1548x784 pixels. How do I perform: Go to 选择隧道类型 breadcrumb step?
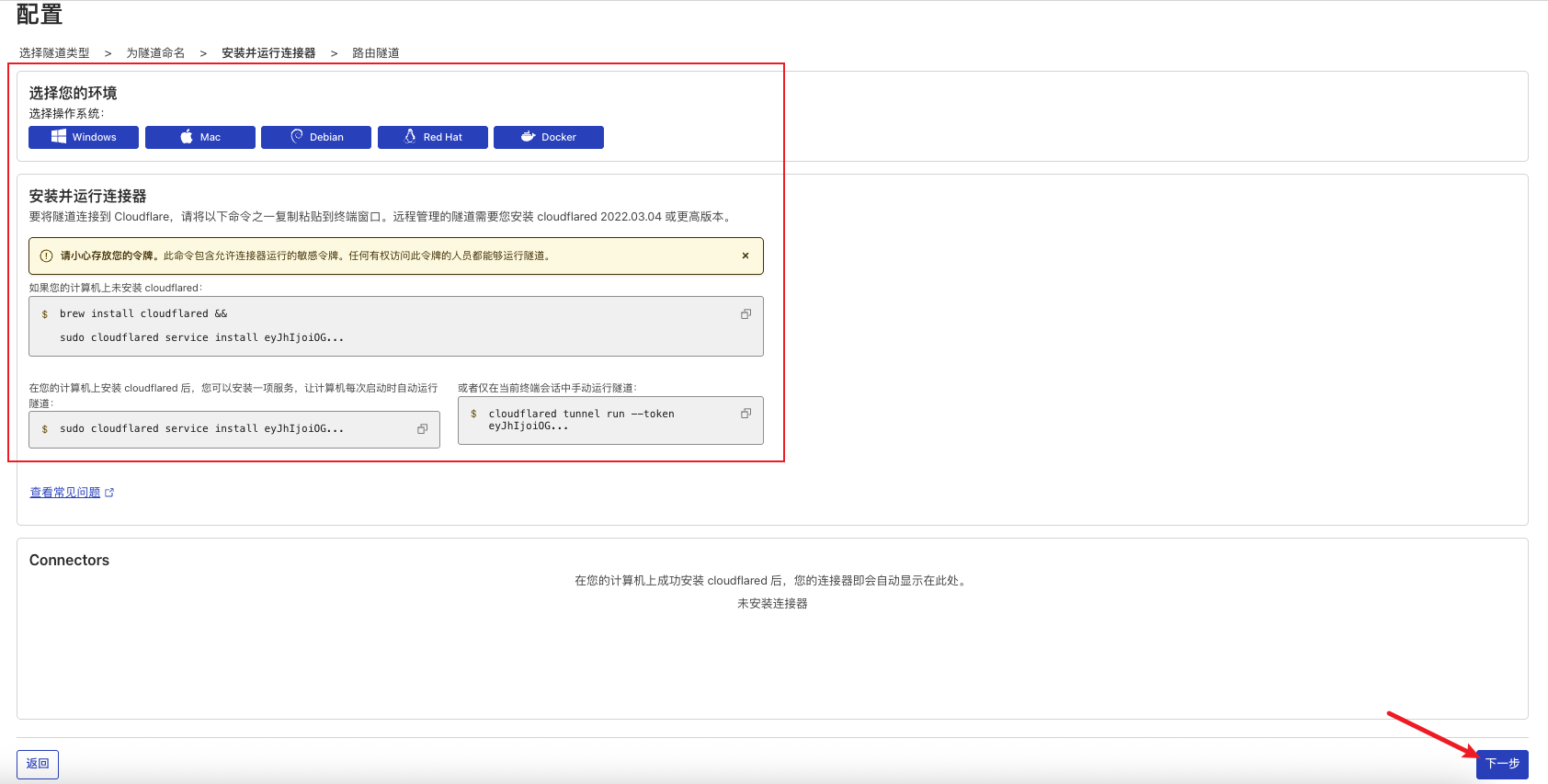pyautogui.click(x=54, y=53)
